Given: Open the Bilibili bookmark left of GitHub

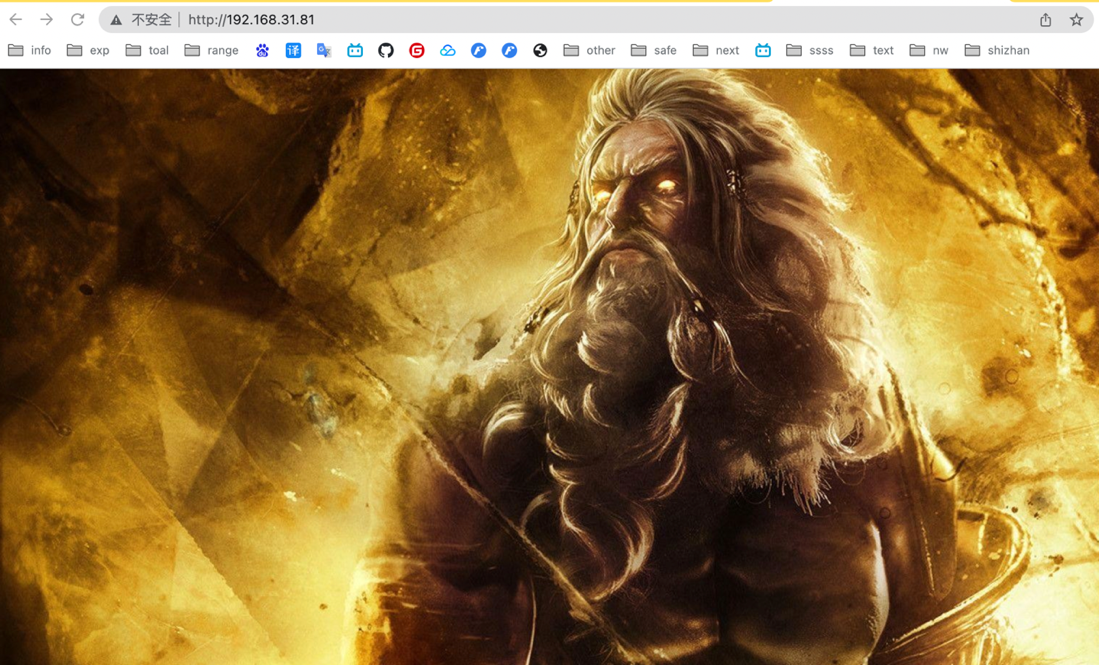Looking at the screenshot, I should [x=355, y=50].
